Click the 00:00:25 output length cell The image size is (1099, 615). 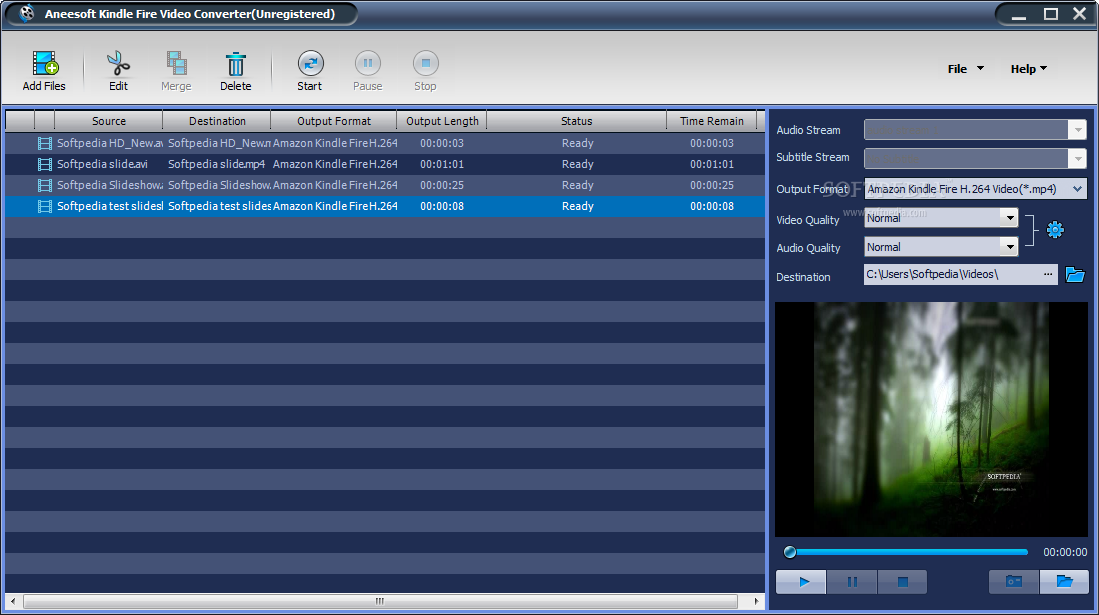(442, 185)
